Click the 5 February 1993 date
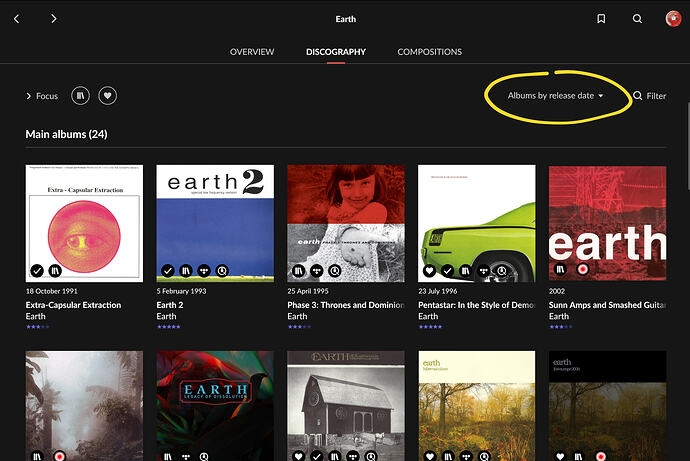 [x=181, y=291]
